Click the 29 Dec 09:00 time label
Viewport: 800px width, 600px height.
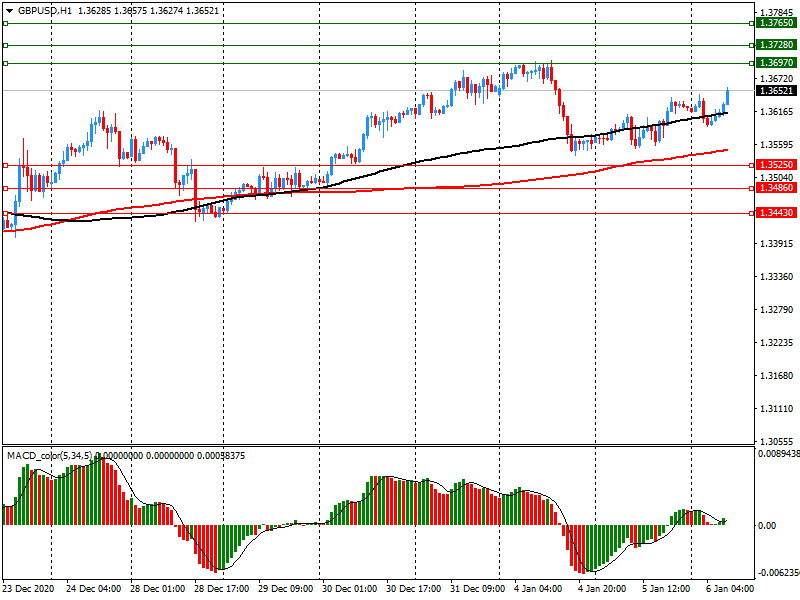click(x=286, y=589)
